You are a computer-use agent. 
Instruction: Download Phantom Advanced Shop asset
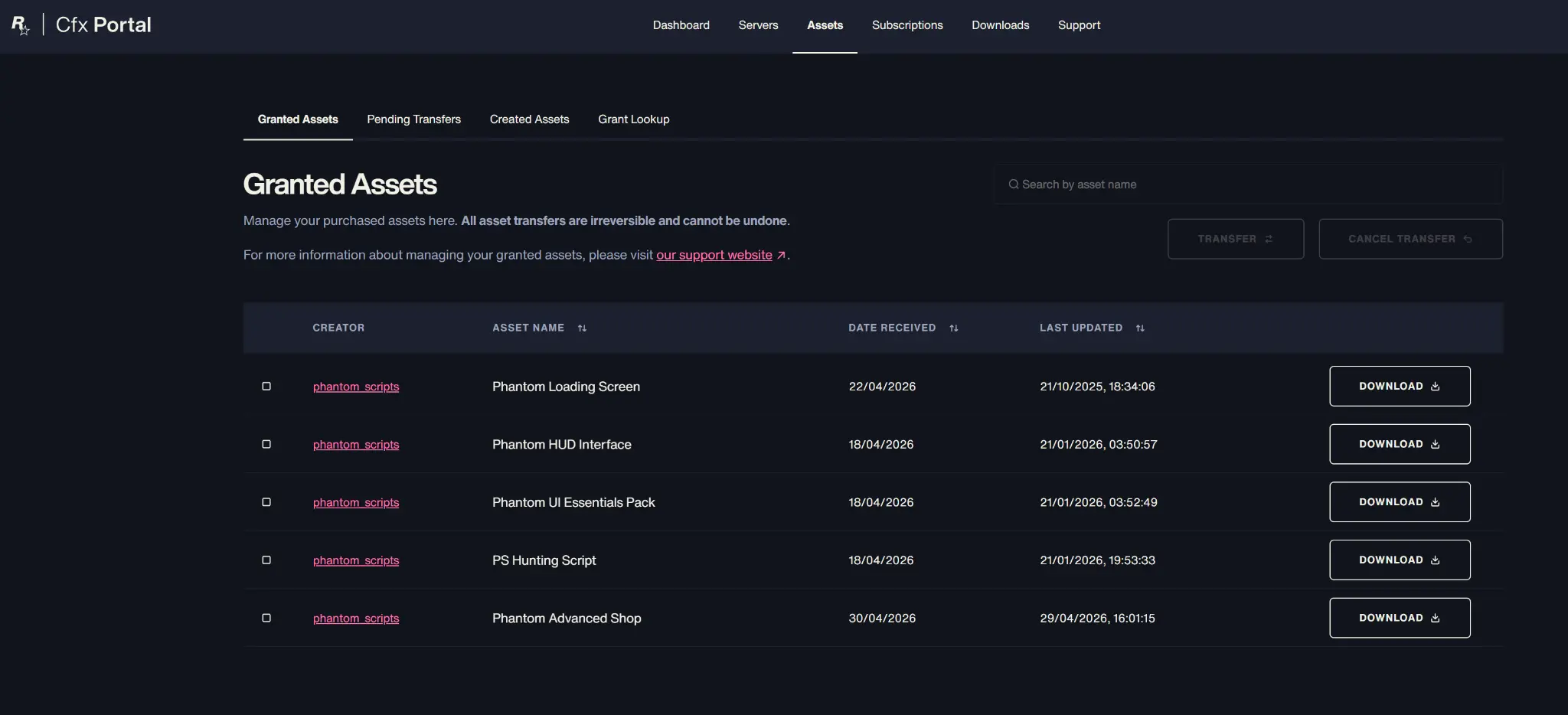[x=1400, y=619]
